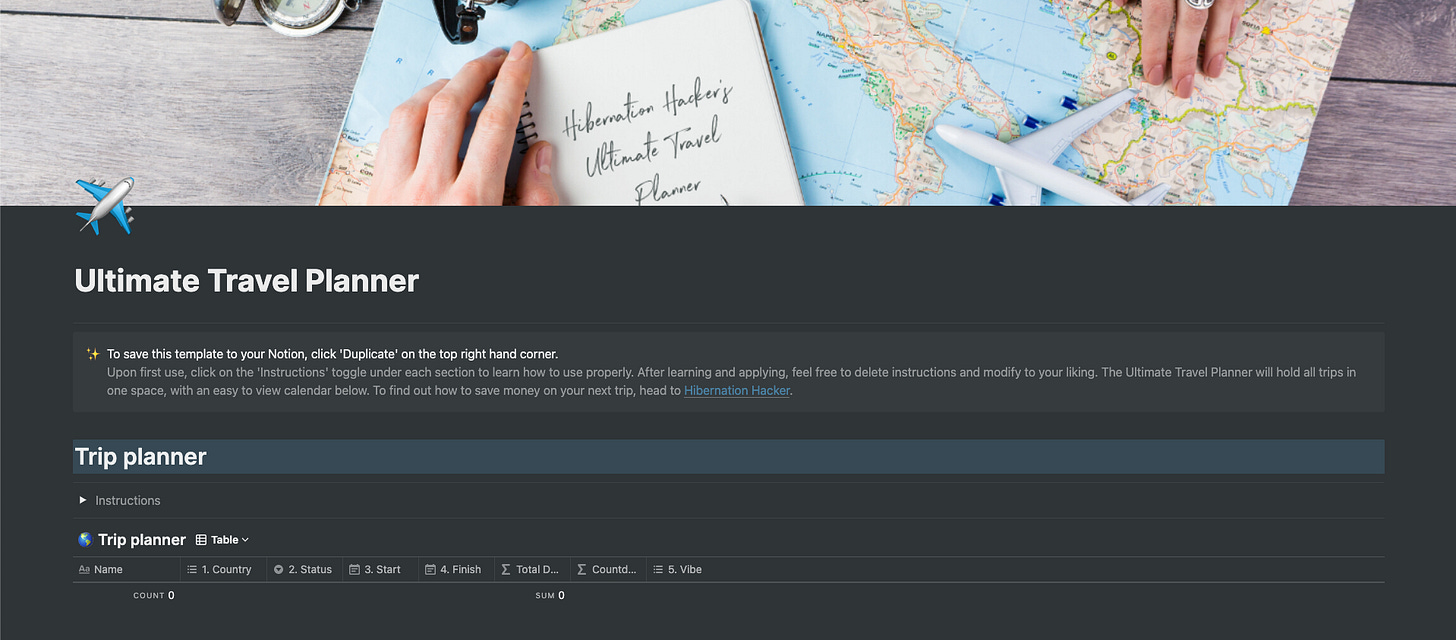Open the Hibernation Hacker link
The height and width of the screenshot is (640, 1456).
[737, 391]
